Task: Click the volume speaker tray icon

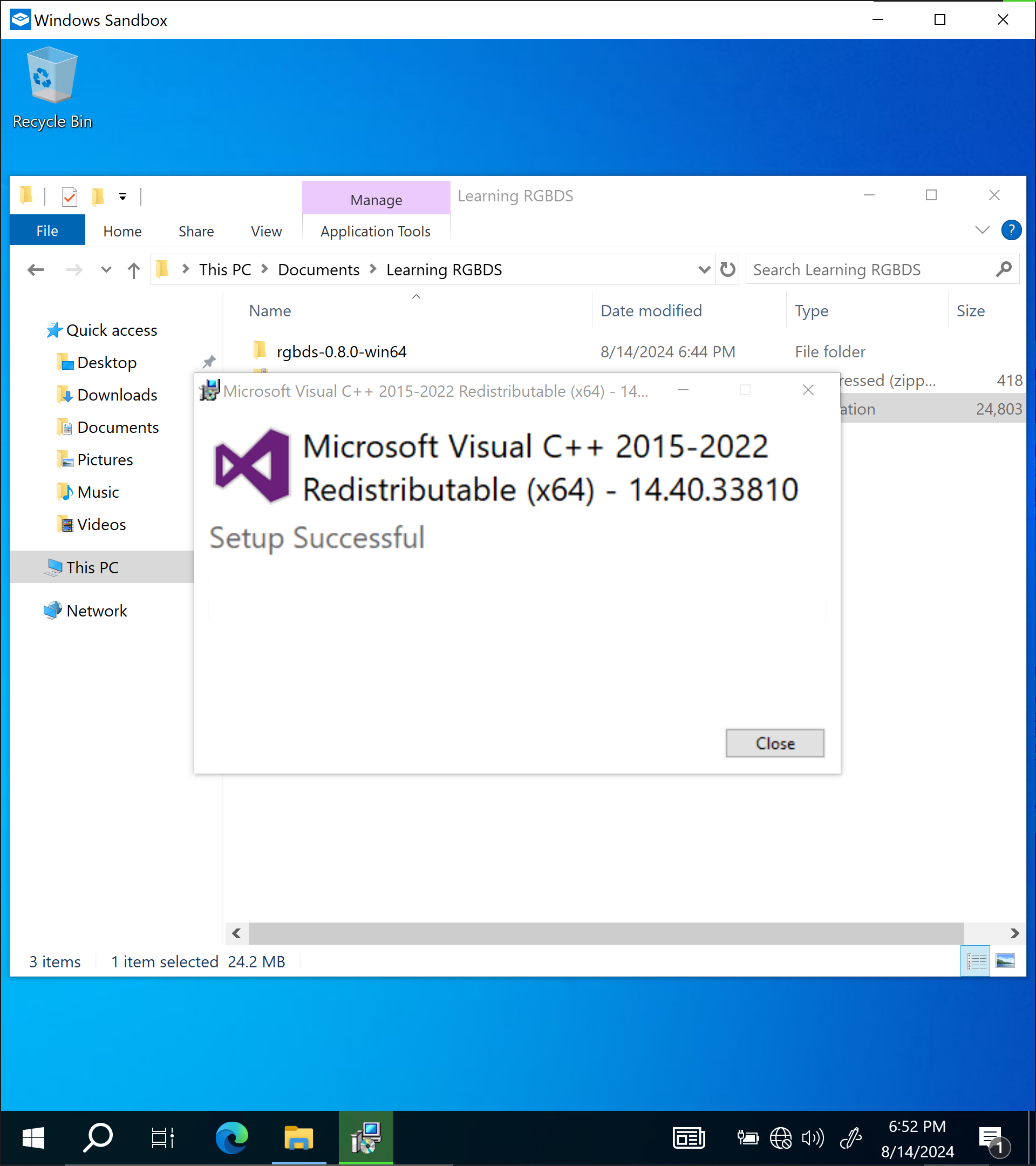Action: click(x=813, y=1138)
